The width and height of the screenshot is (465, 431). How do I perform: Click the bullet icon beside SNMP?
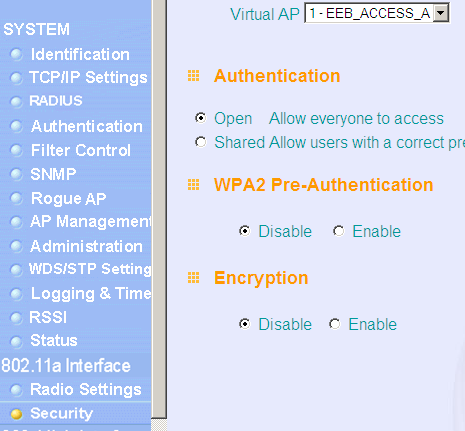tap(16, 174)
